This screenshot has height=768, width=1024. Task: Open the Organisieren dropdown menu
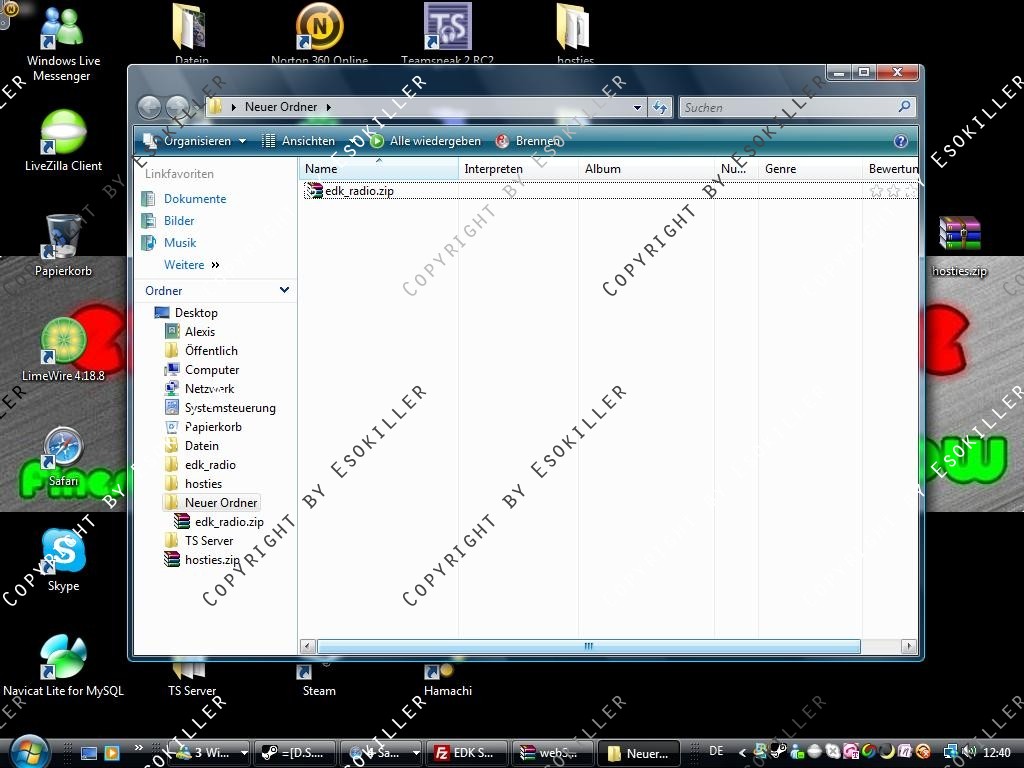[x=195, y=141]
